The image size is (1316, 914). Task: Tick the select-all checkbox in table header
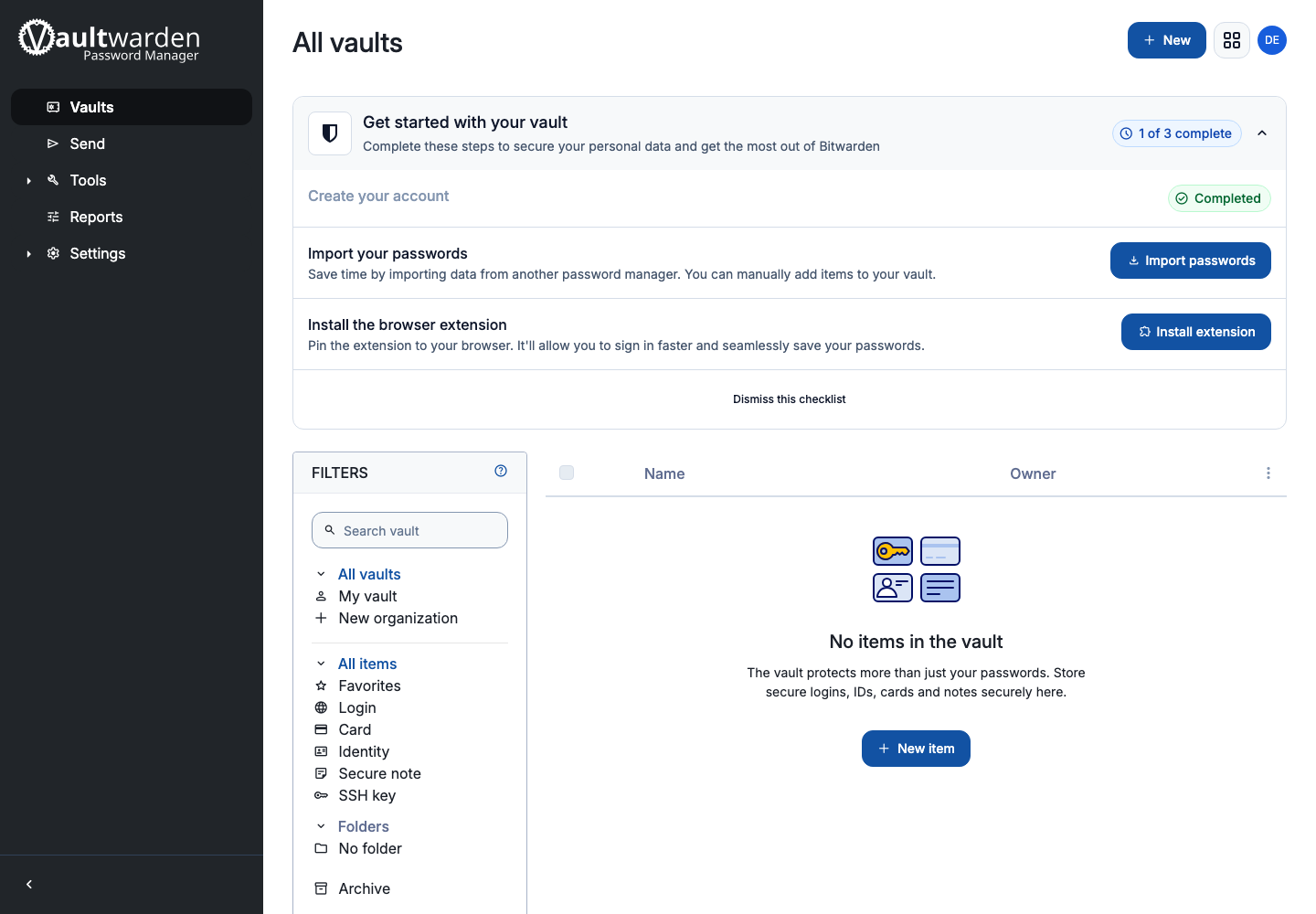tap(567, 473)
